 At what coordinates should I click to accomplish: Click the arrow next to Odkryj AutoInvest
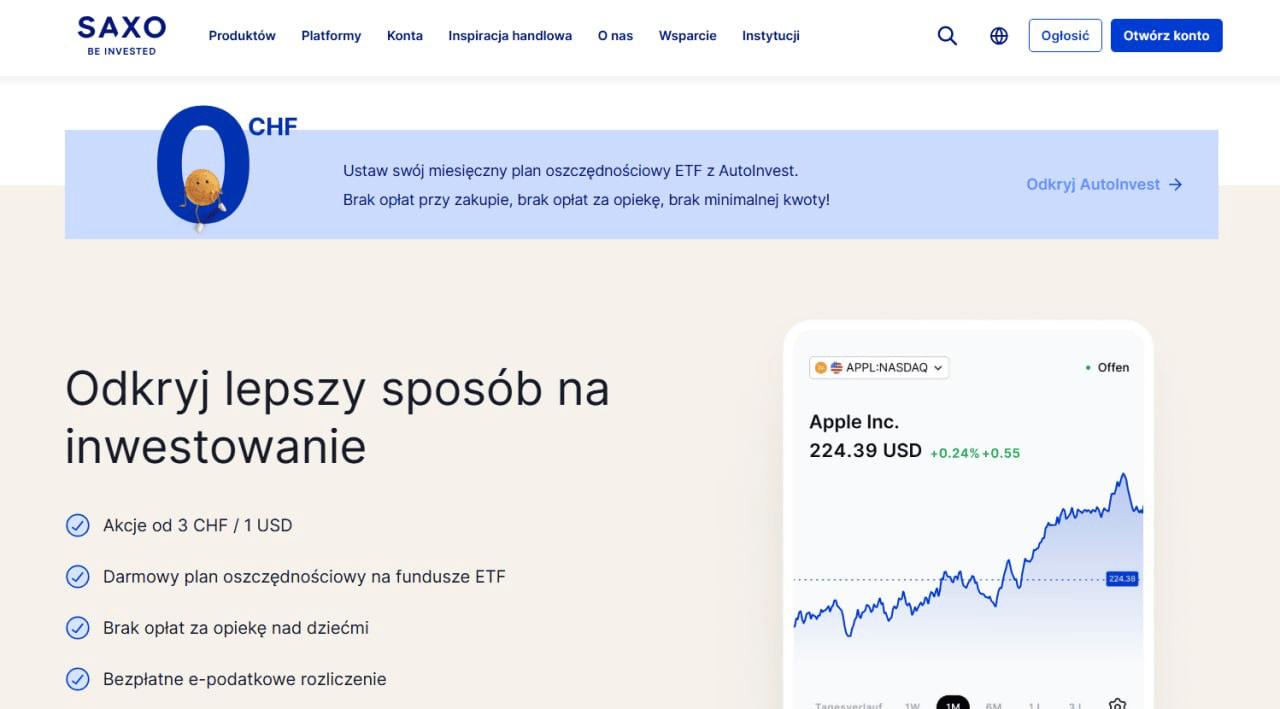click(1176, 184)
